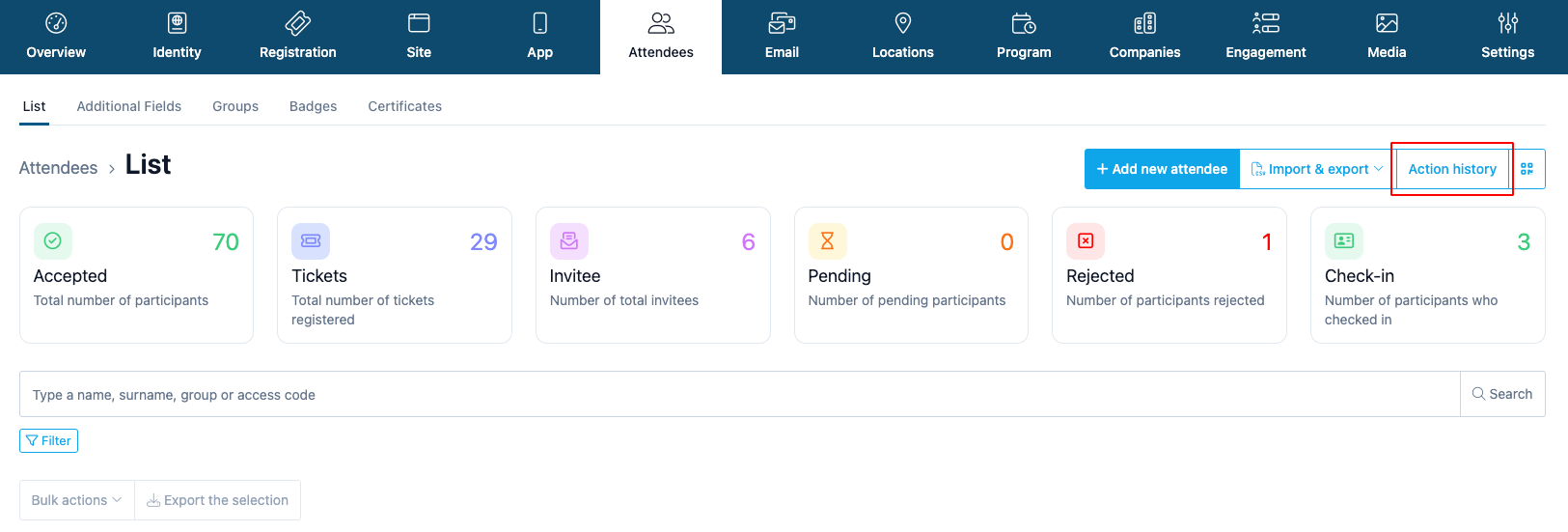Select the Accepted count 70
Viewport: 1568px width, 532px height.
[x=226, y=242]
